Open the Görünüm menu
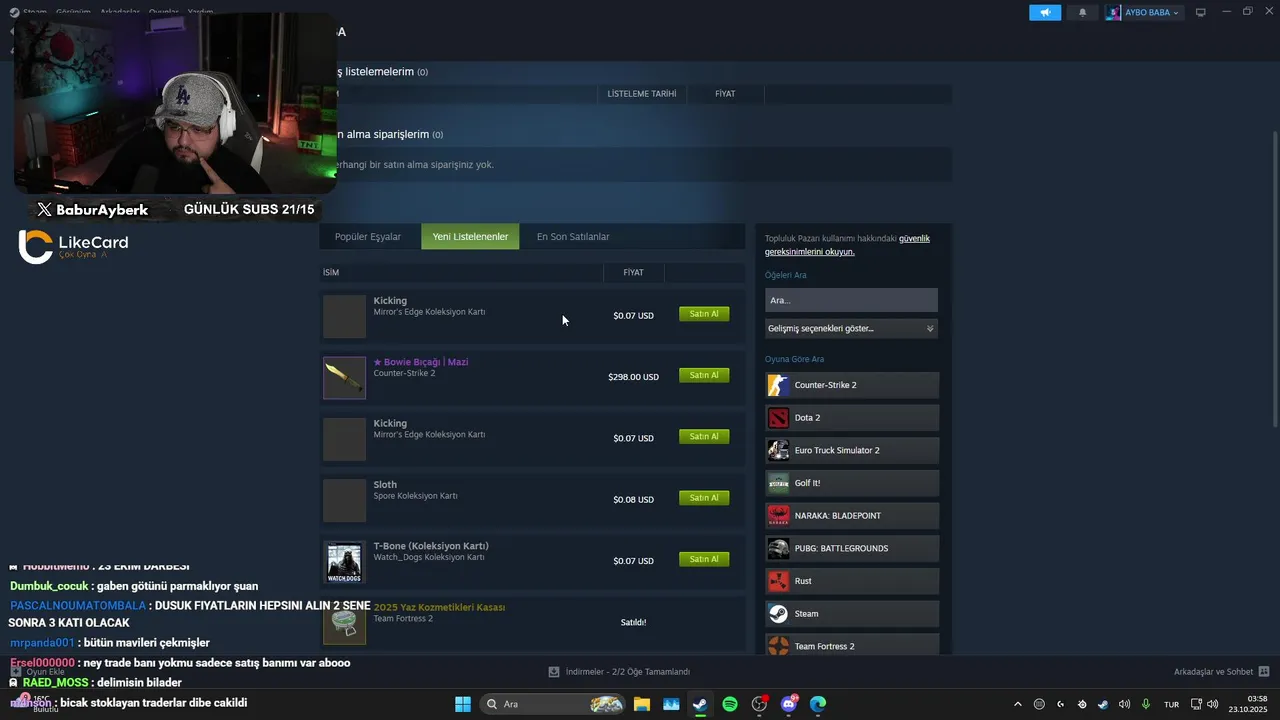The width and height of the screenshot is (1280, 720). pos(73,12)
